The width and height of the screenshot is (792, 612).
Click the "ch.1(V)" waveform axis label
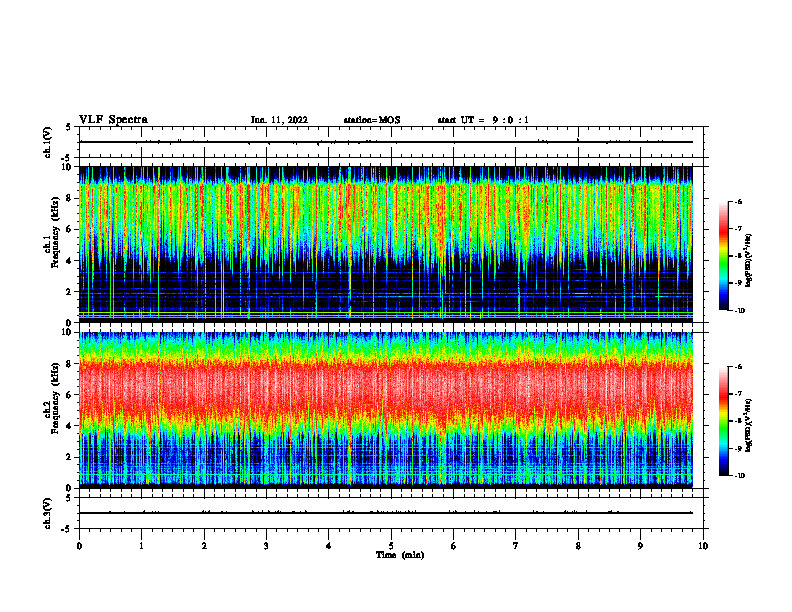(x=47, y=142)
